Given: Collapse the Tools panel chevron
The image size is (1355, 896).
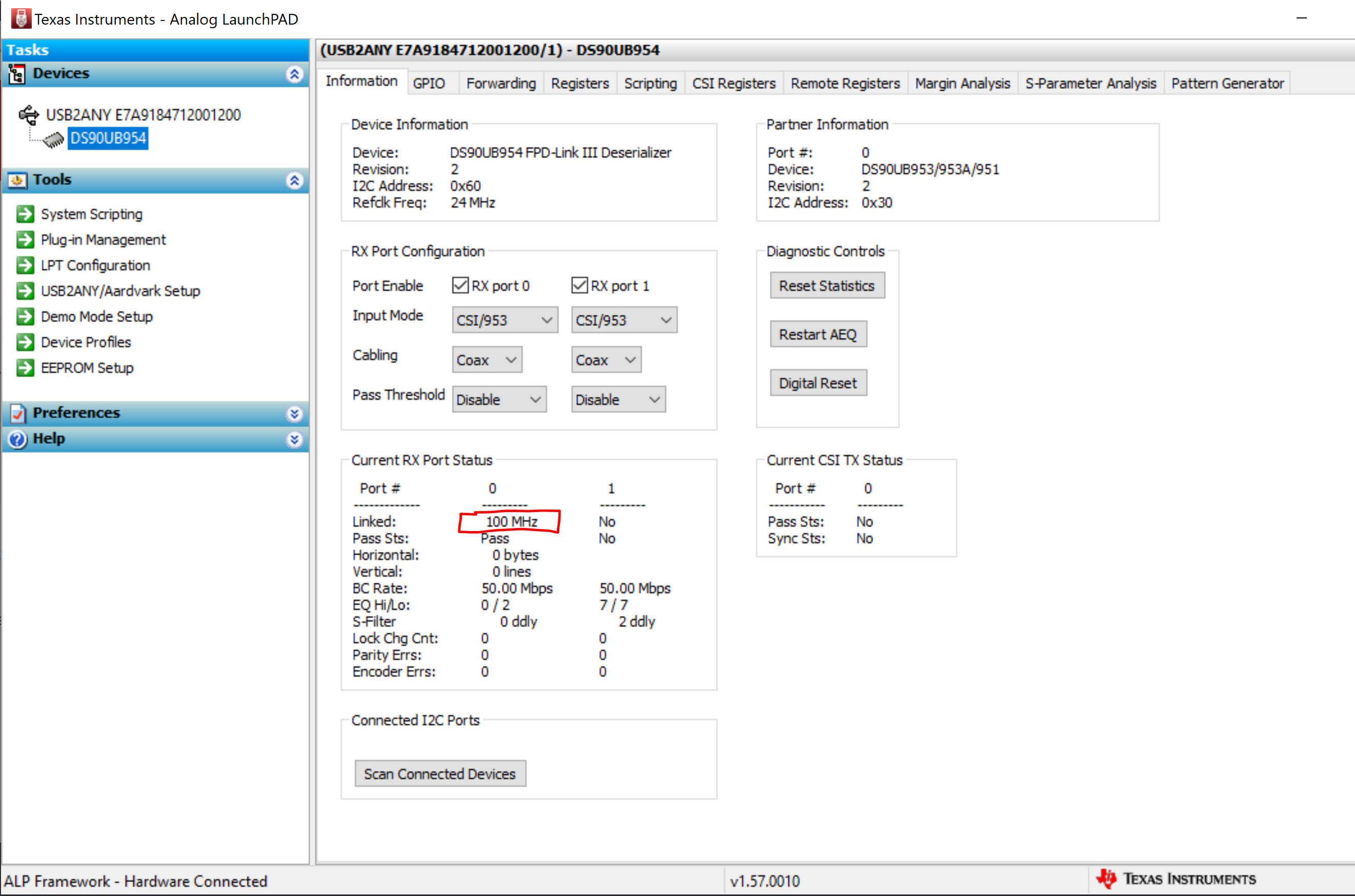Looking at the screenshot, I should [294, 180].
